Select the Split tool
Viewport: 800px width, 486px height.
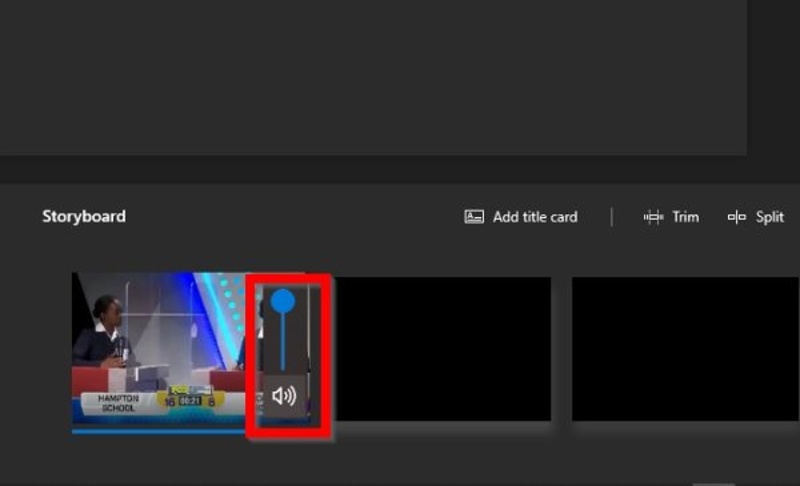coord(756,217)
